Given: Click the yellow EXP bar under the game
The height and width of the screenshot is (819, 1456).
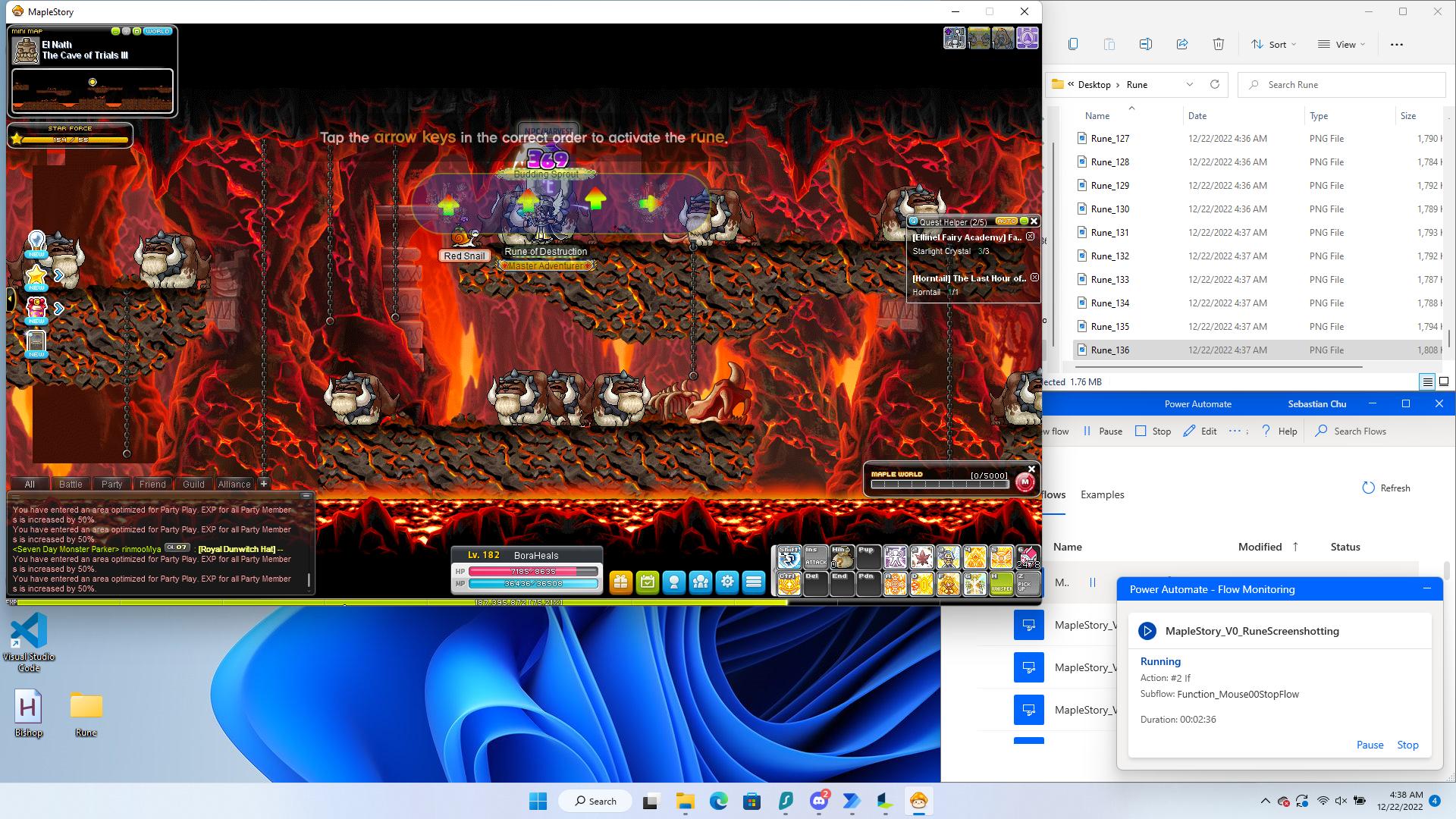Looking at the screenshot, I should [402, 602].
